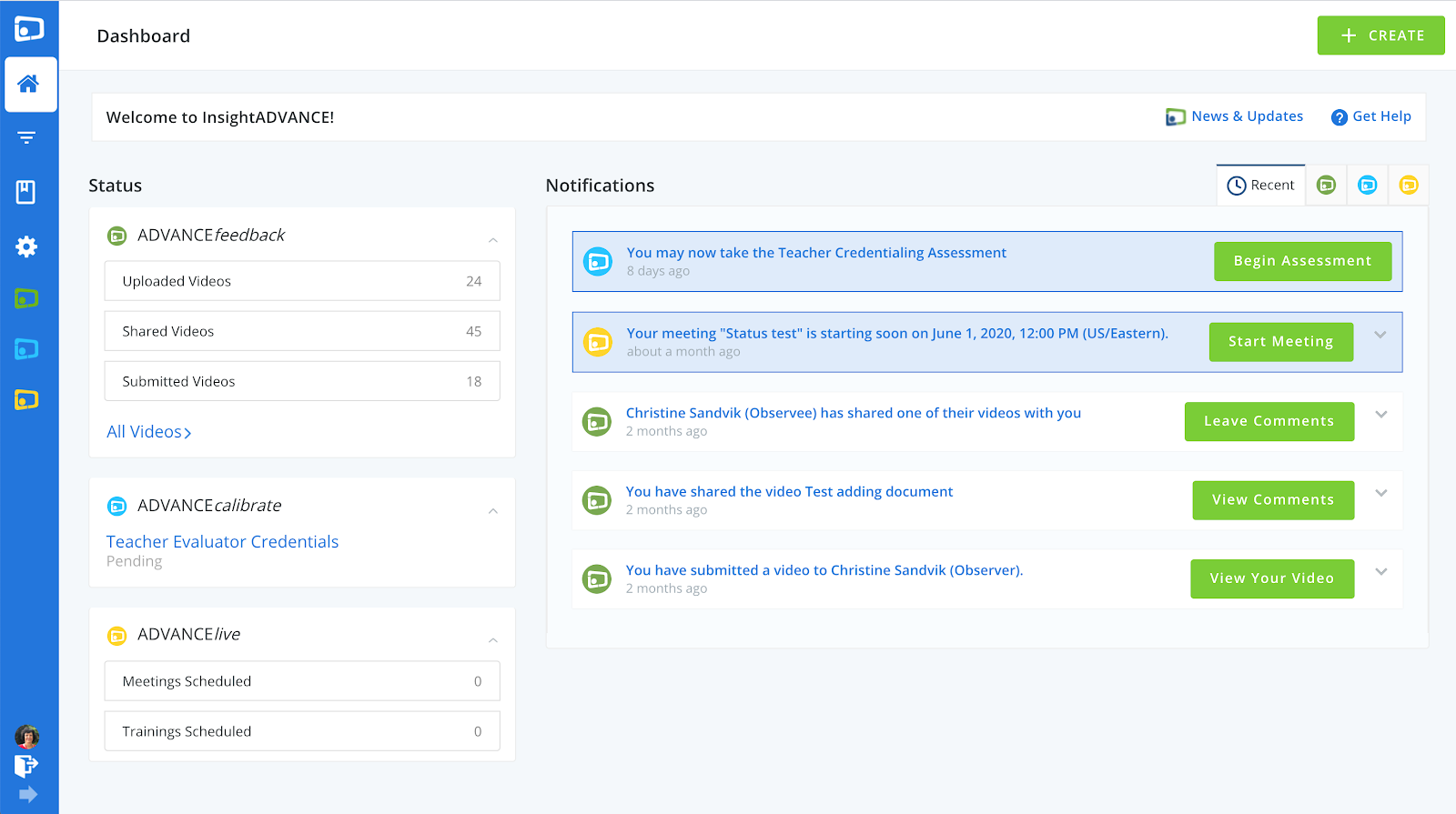Viewport: 1456px width, 814px height.
Task: Collapse the ADVANCEcalibrate status section
Action: [x=493, y=511]
